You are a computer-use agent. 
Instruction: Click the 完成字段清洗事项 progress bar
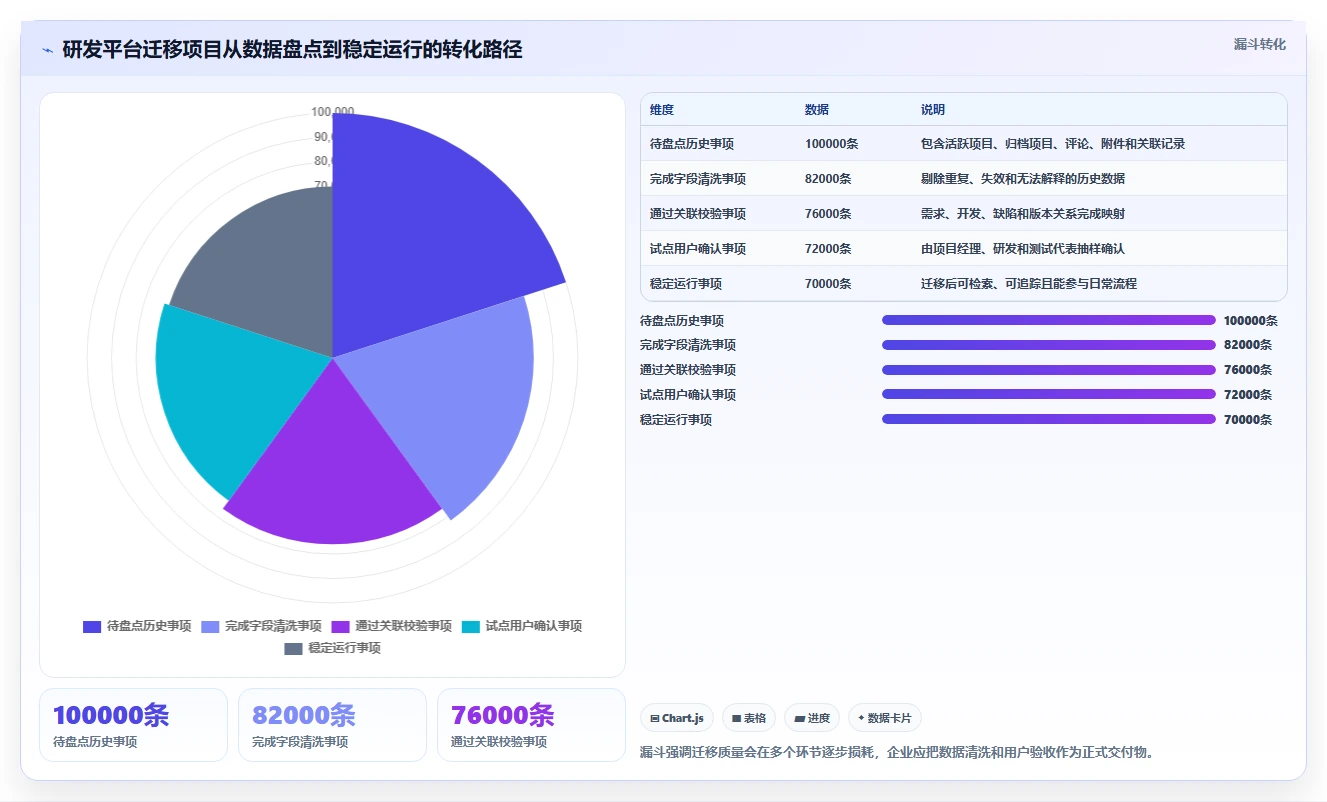coord(1049,345)
